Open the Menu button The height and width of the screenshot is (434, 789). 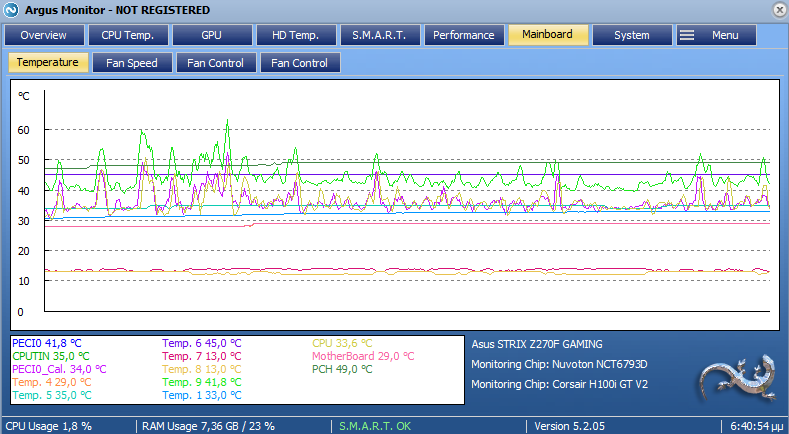(x=716, y=35)
